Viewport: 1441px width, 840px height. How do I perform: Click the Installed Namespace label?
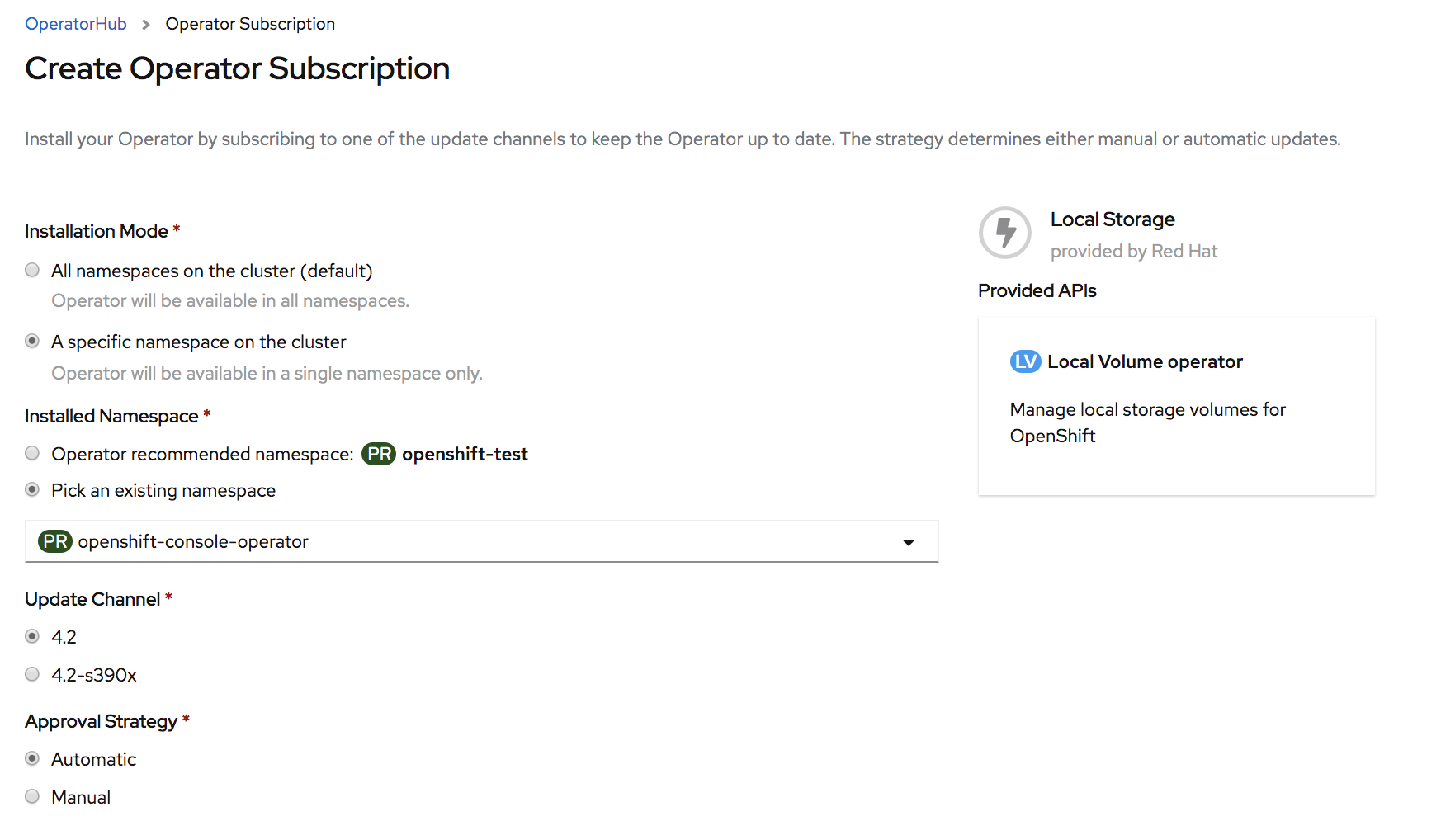point(111,416)
